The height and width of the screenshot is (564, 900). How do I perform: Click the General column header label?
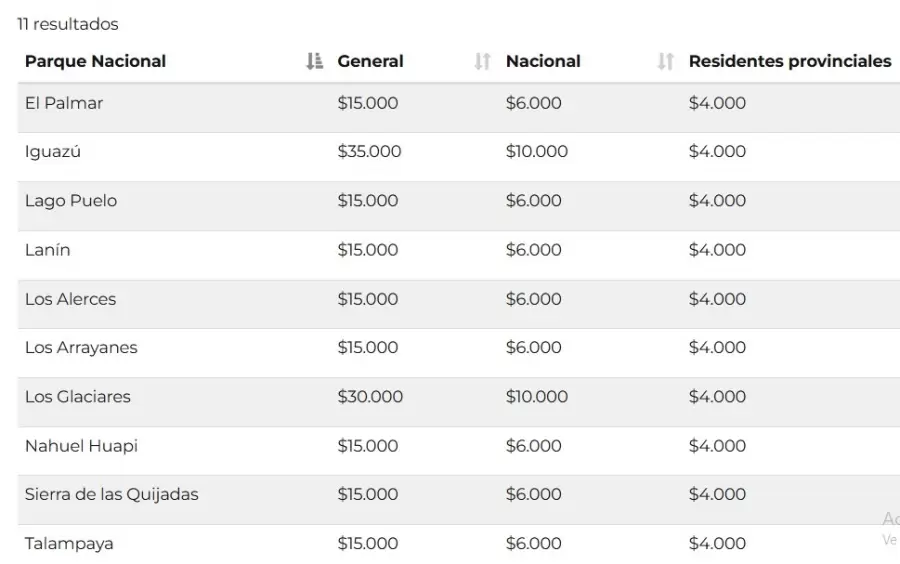(x=370, y=61)
